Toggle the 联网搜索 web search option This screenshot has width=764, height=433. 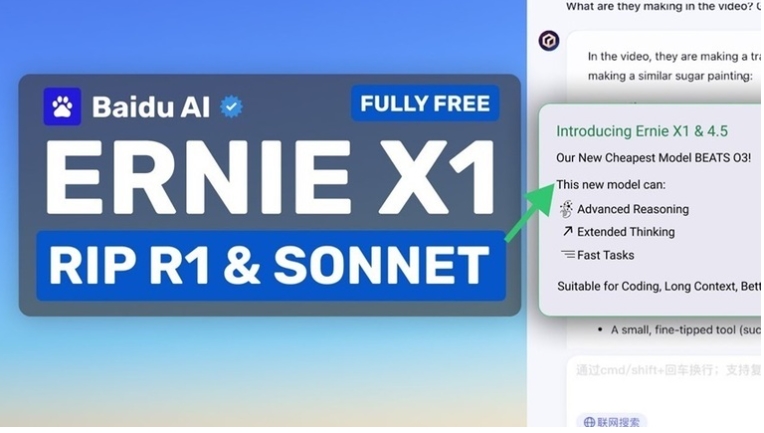pos(612,422)
